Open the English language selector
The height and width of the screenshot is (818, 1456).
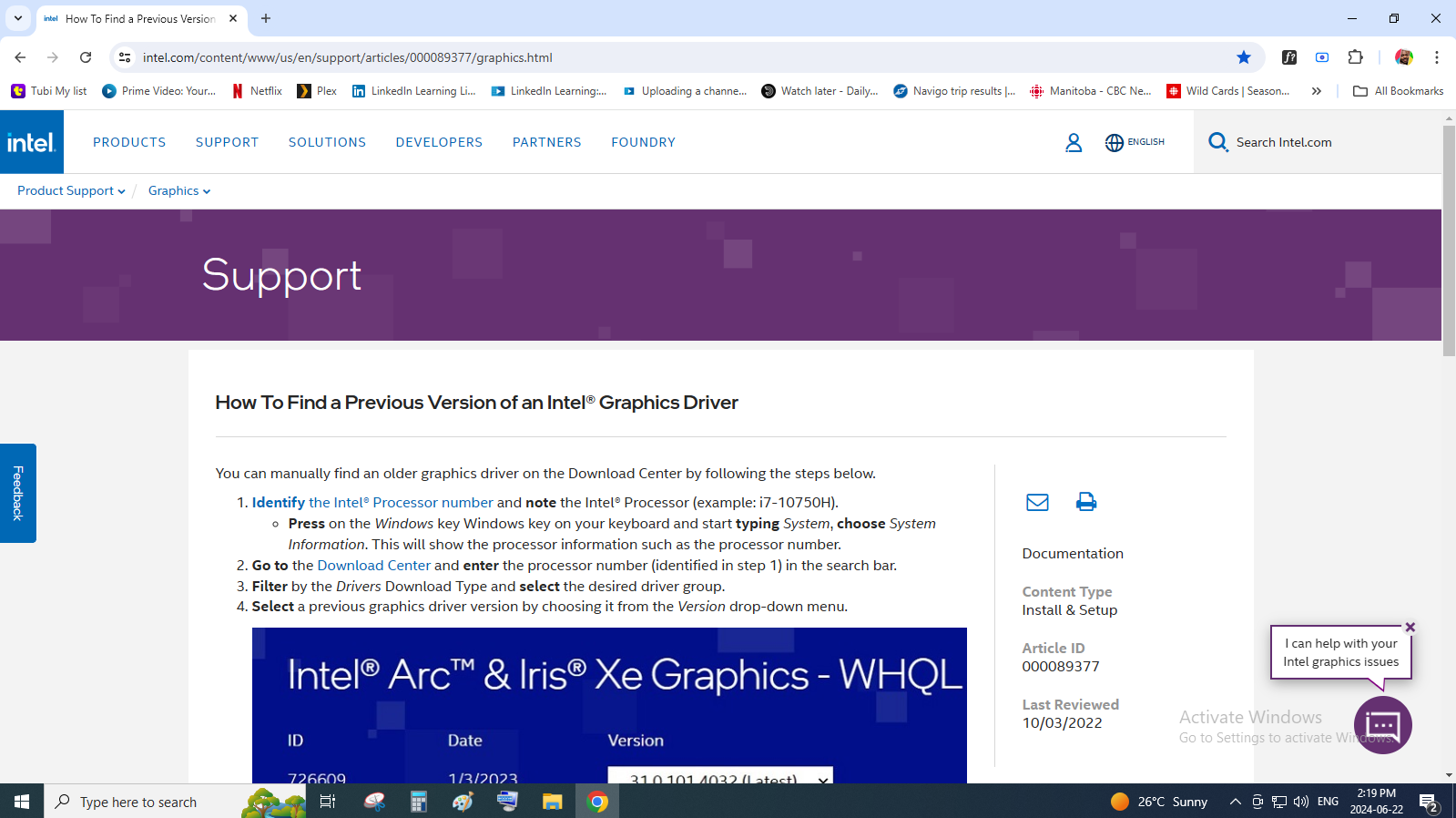point(1135,142)
